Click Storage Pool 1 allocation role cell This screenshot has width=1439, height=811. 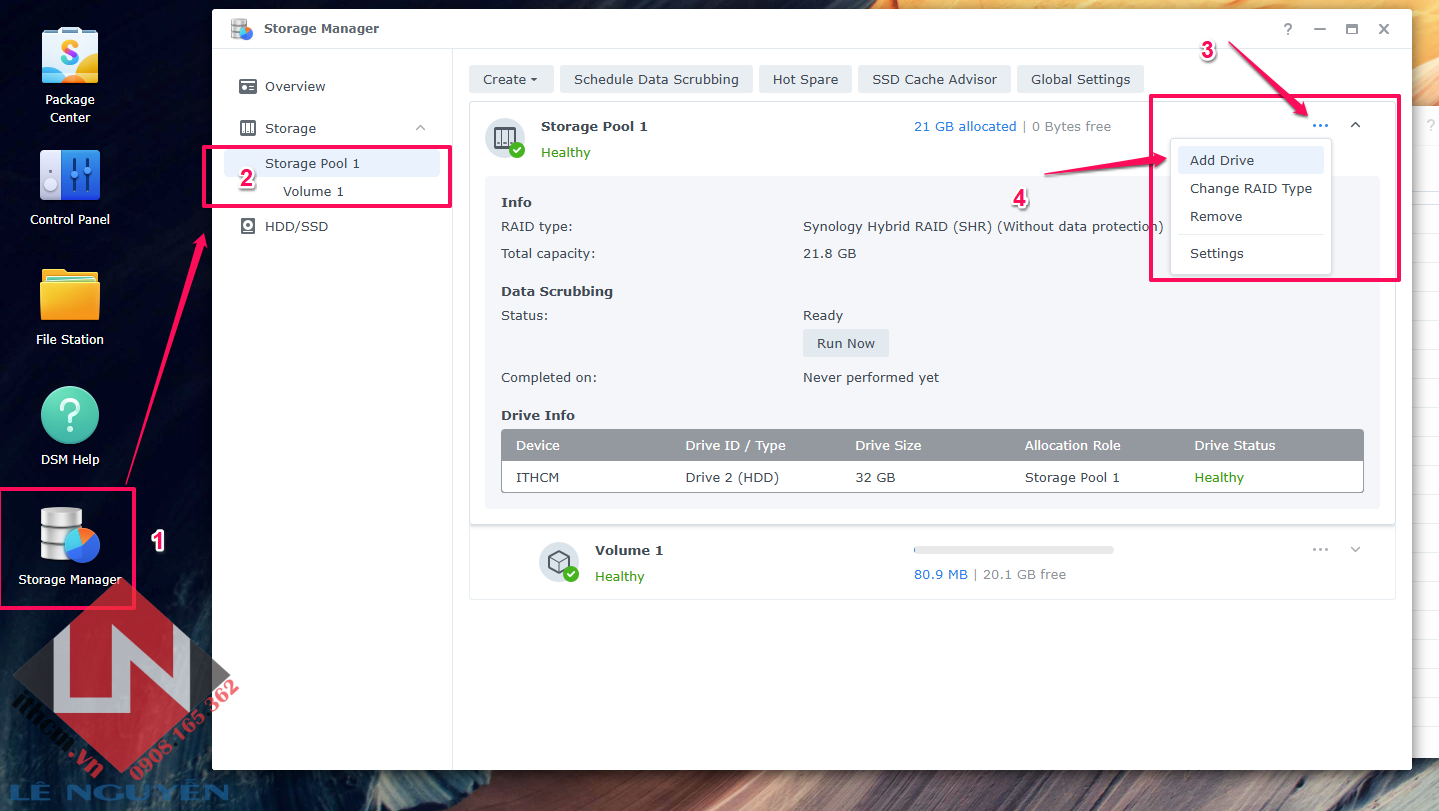click(1072, 477)
